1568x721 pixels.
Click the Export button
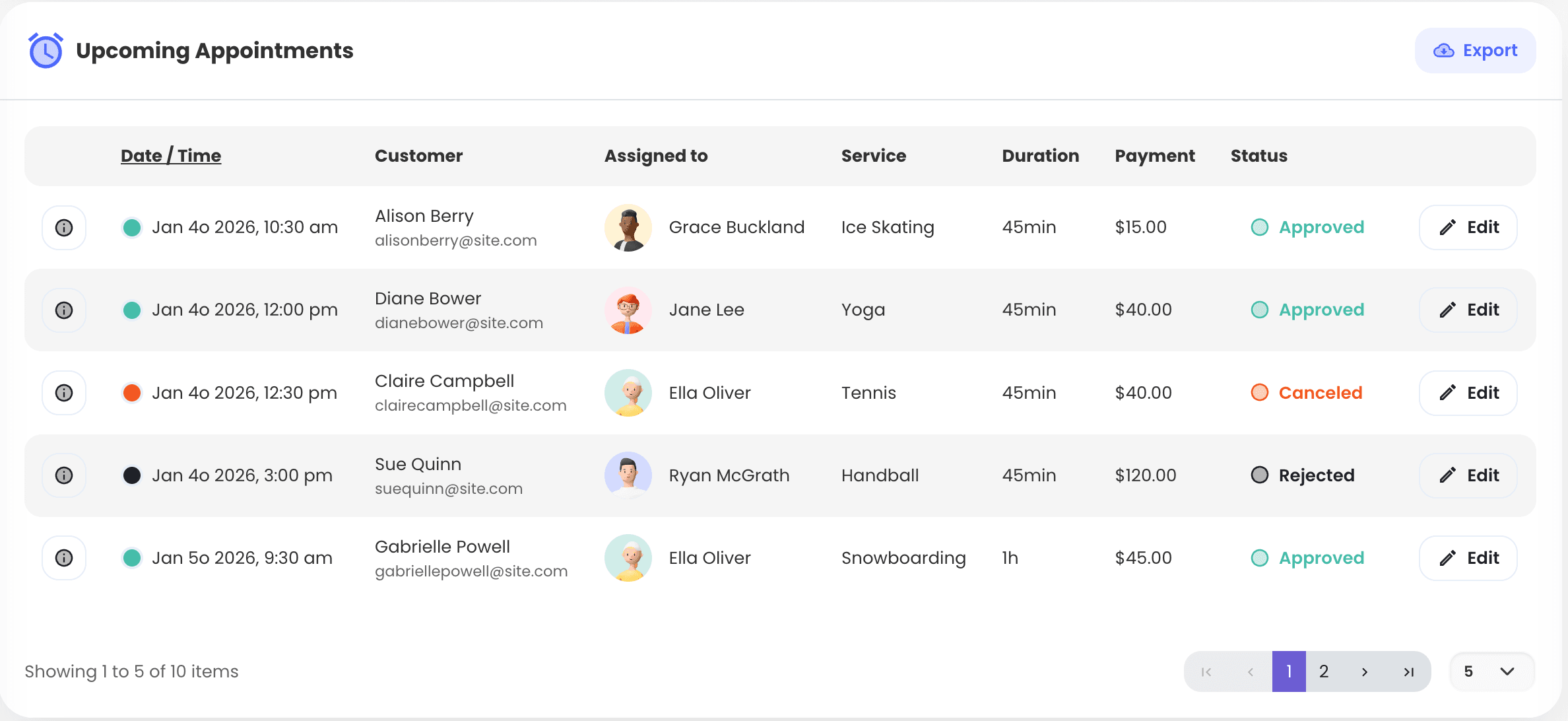1475,50
